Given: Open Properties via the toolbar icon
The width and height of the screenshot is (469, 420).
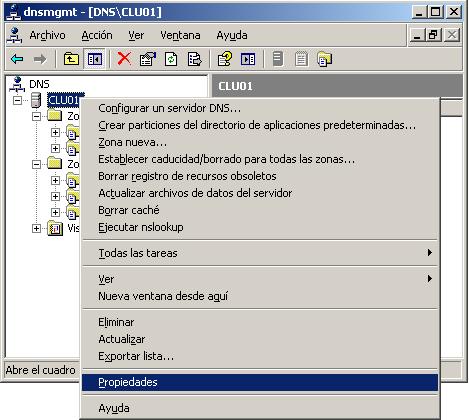Looking at the screenshot, I should pos(148,59).
